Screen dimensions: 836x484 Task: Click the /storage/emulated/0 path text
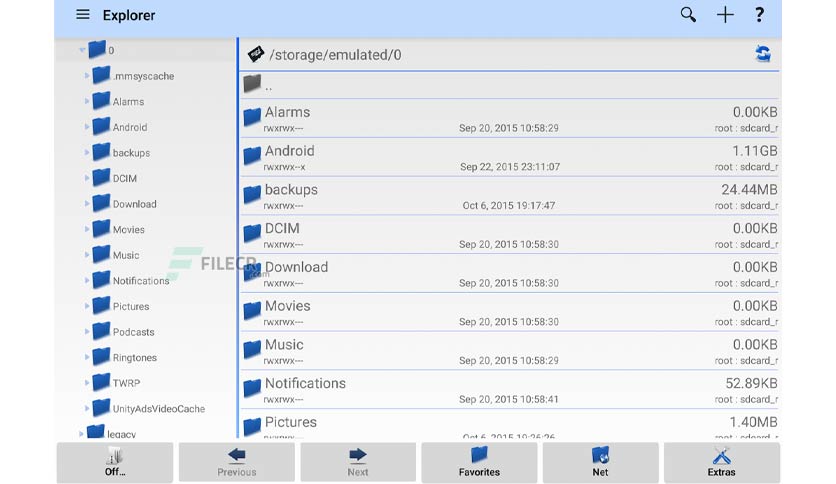click(335, 55)
